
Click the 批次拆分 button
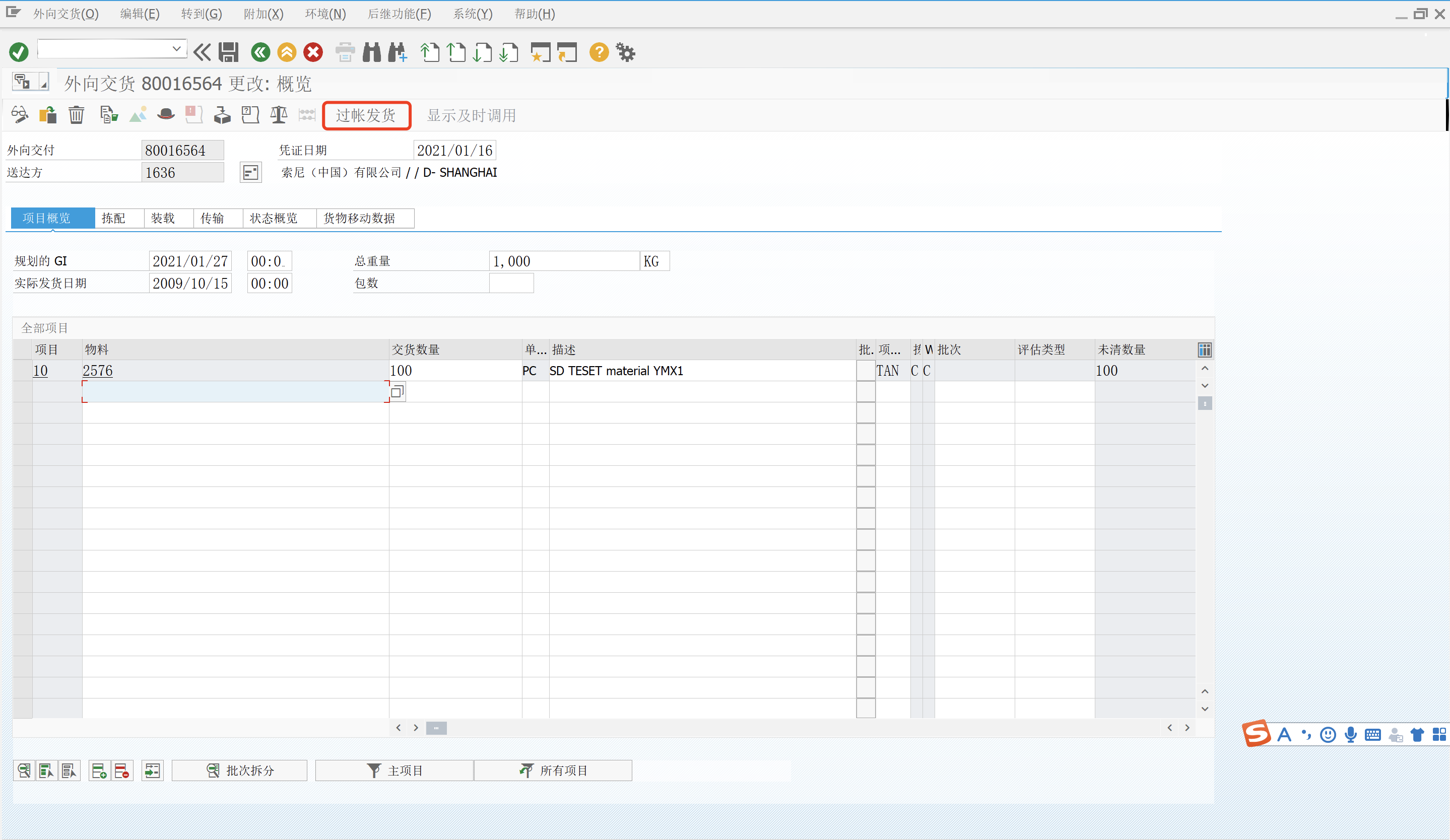pyautogui.click(x=240, y=770)
